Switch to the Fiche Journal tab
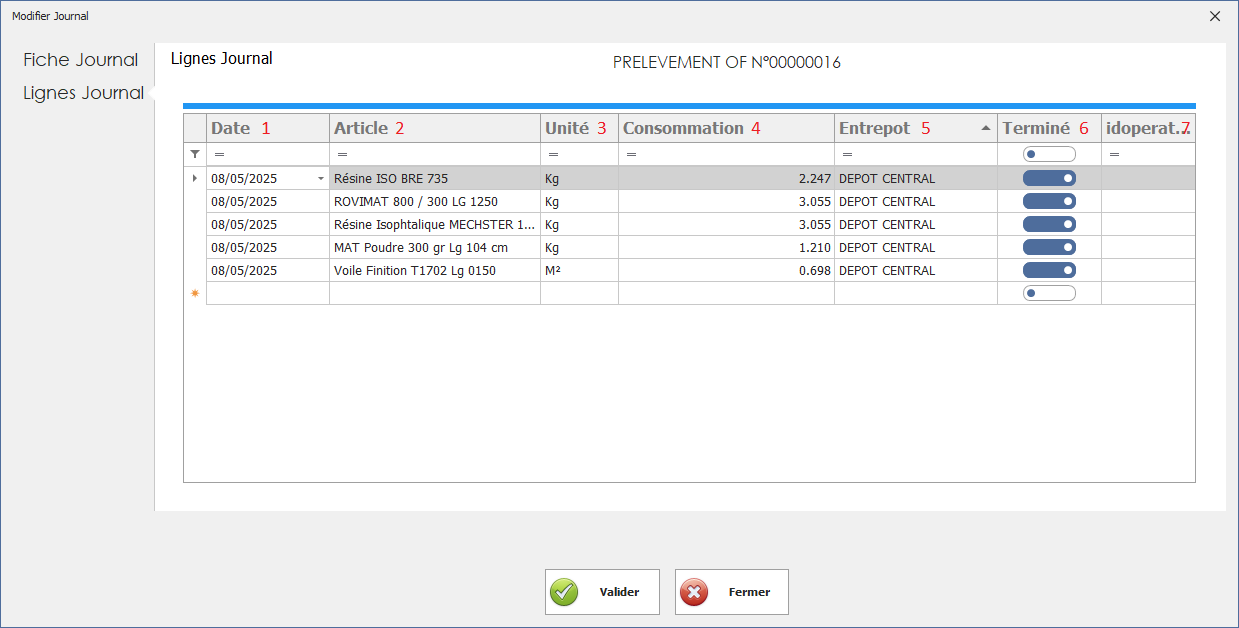The height and width of the screenshot is (628, 1239). 81,60
